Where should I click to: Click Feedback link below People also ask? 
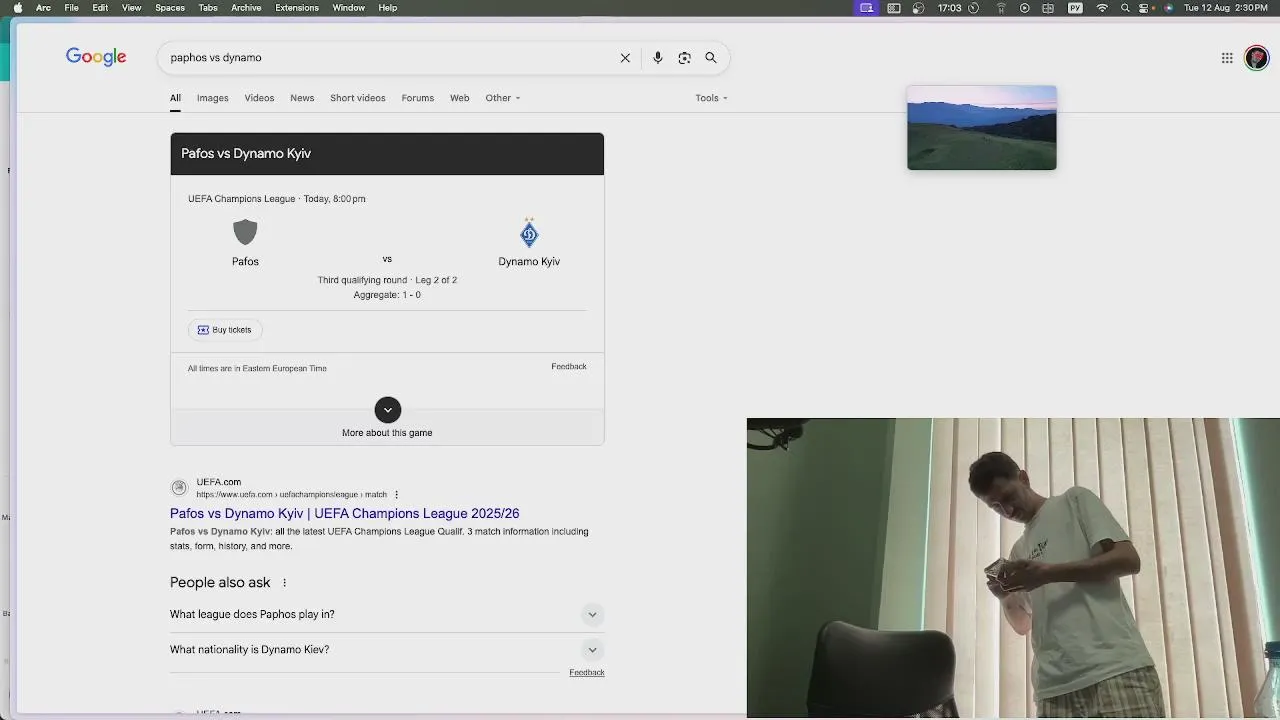coord(587,673)
